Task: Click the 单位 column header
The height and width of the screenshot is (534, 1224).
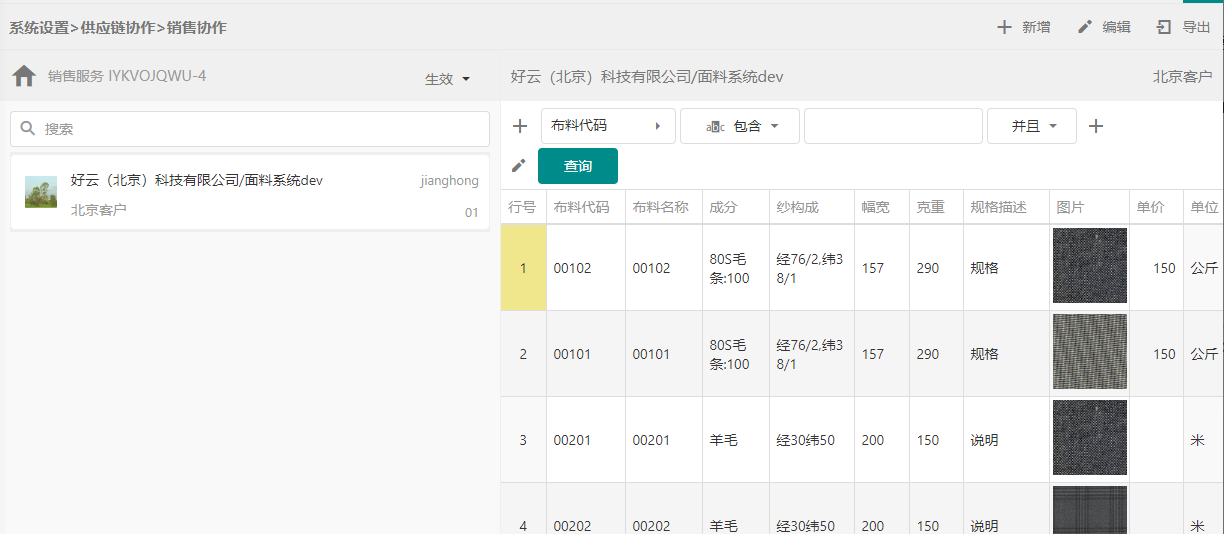Action: pyautogui.click(x=1204, y=207)
